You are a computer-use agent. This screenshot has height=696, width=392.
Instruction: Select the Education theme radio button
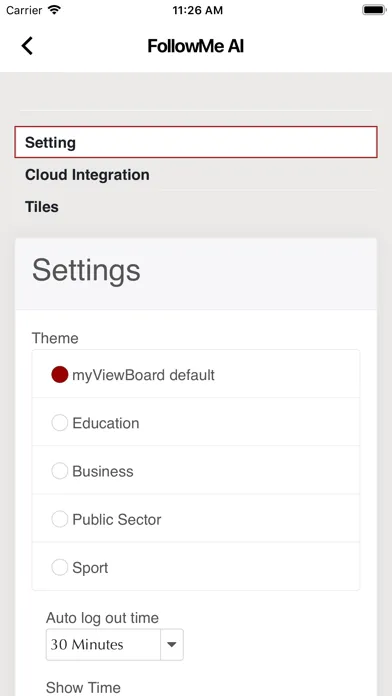[59, 423]
